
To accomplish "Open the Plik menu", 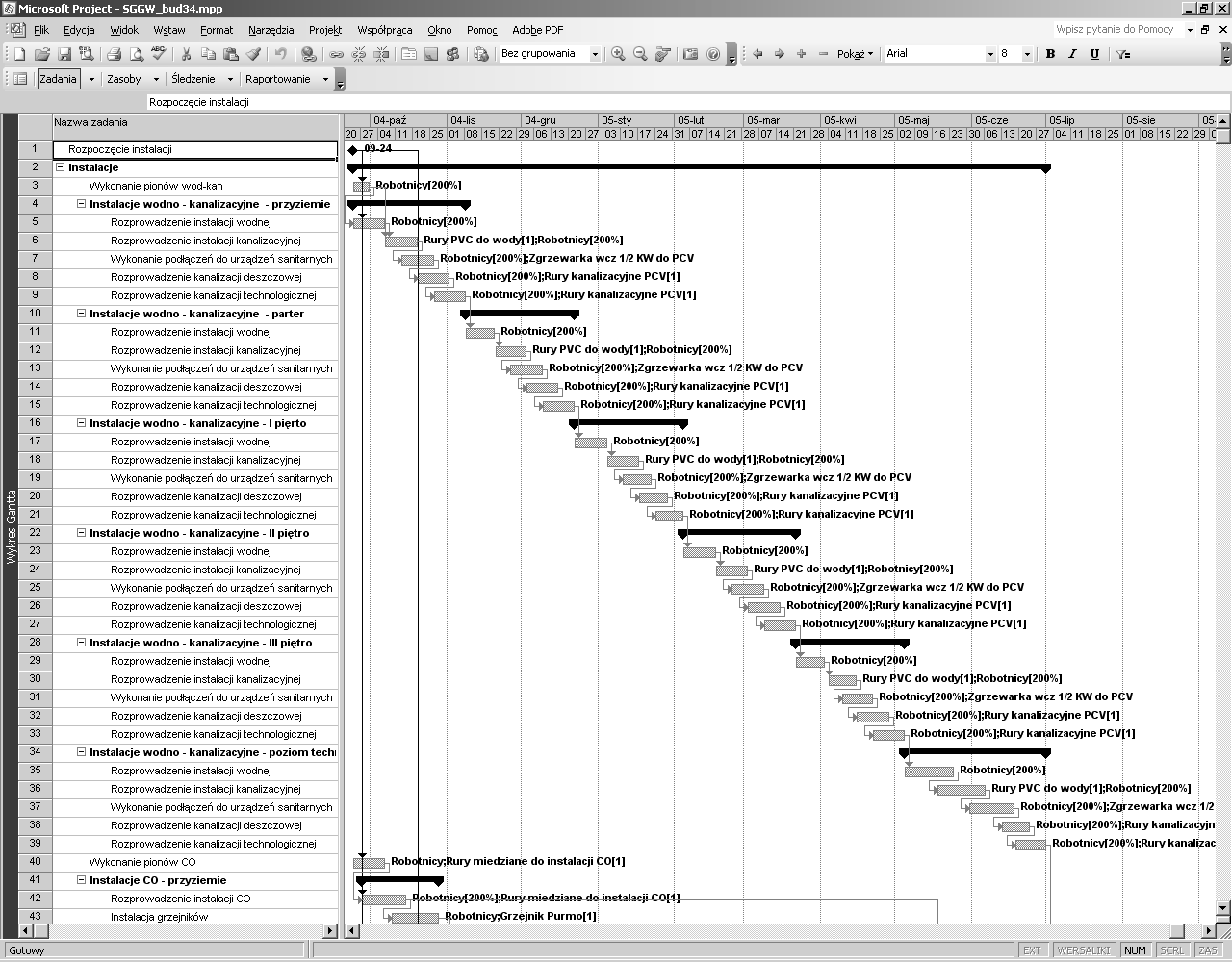I will pyautogui.click(x=41, y=30).
